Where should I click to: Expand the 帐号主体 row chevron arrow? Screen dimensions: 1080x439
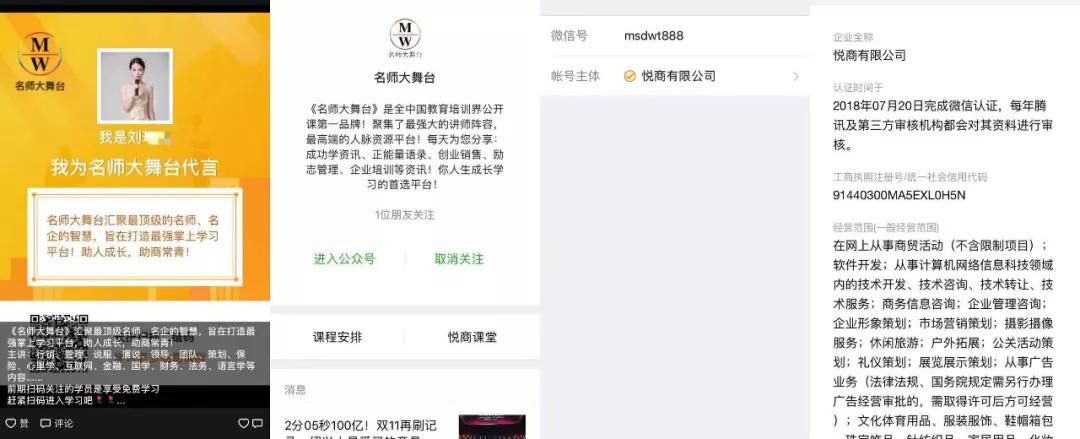point(796,76)
